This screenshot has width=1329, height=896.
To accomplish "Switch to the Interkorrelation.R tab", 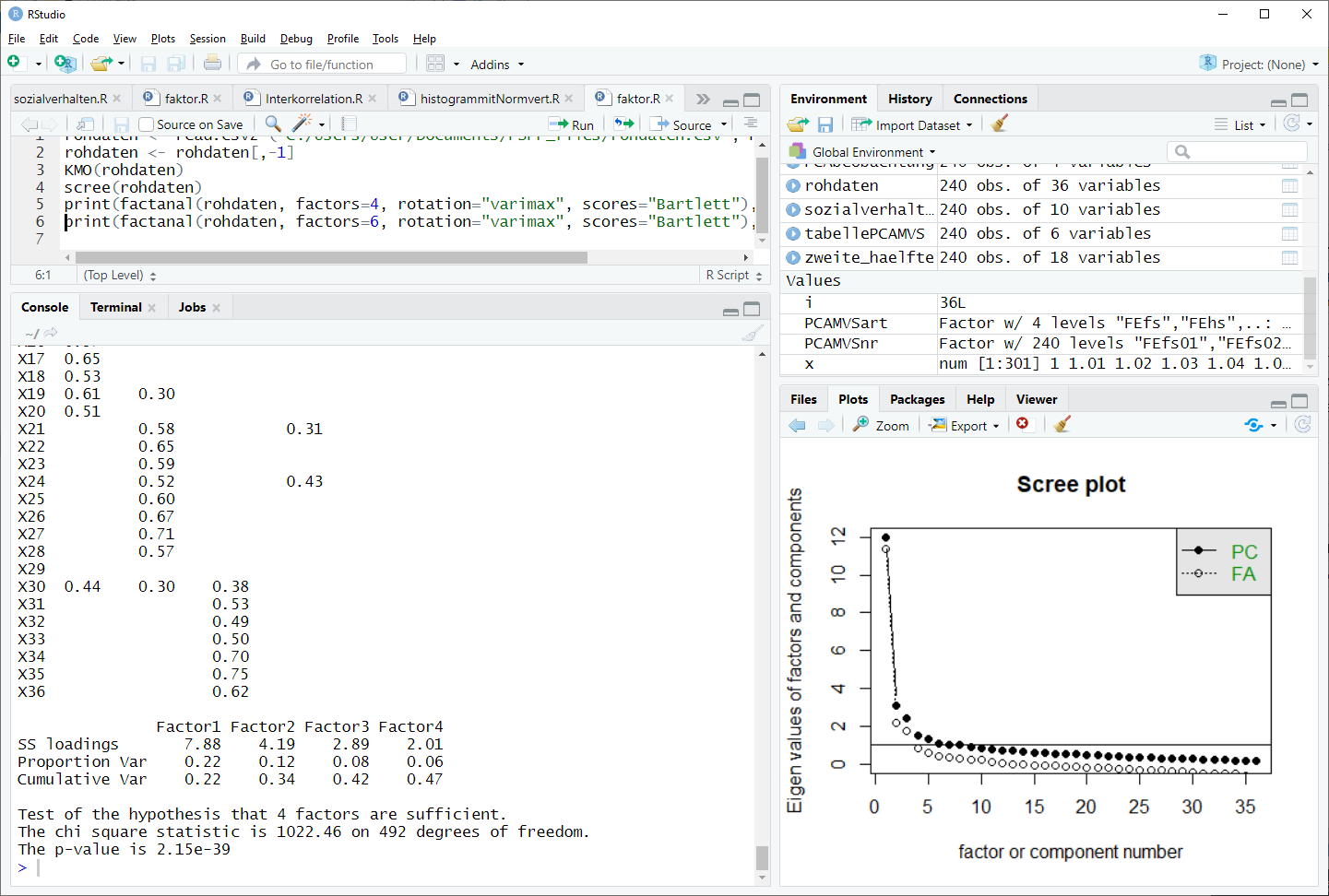I will 313,99.
